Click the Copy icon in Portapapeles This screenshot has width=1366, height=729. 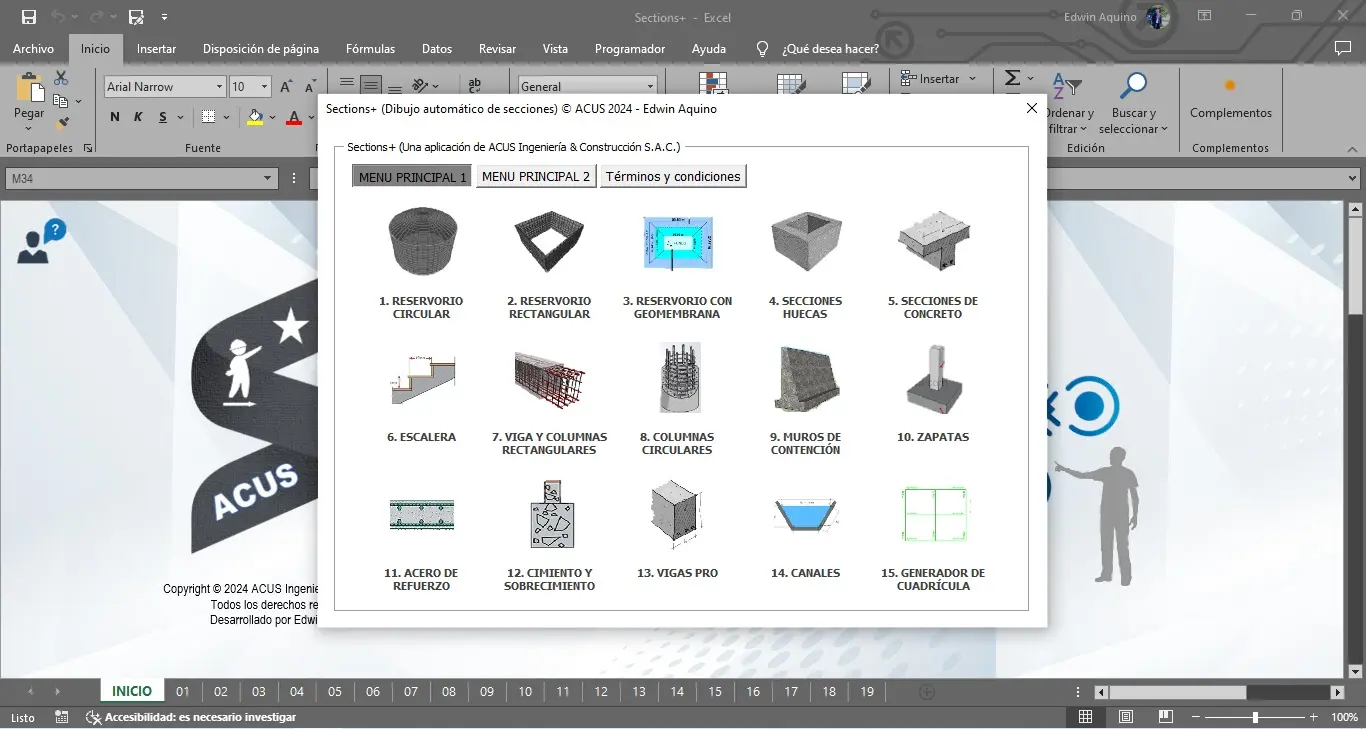[60, 101]
